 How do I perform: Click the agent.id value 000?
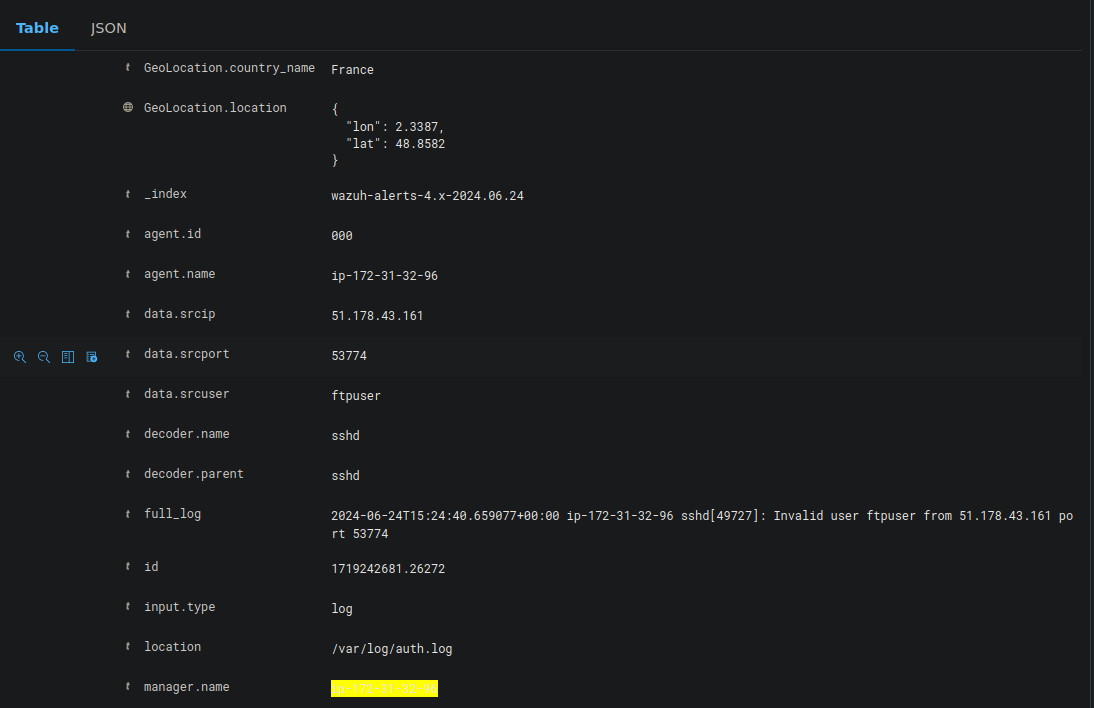342,236
